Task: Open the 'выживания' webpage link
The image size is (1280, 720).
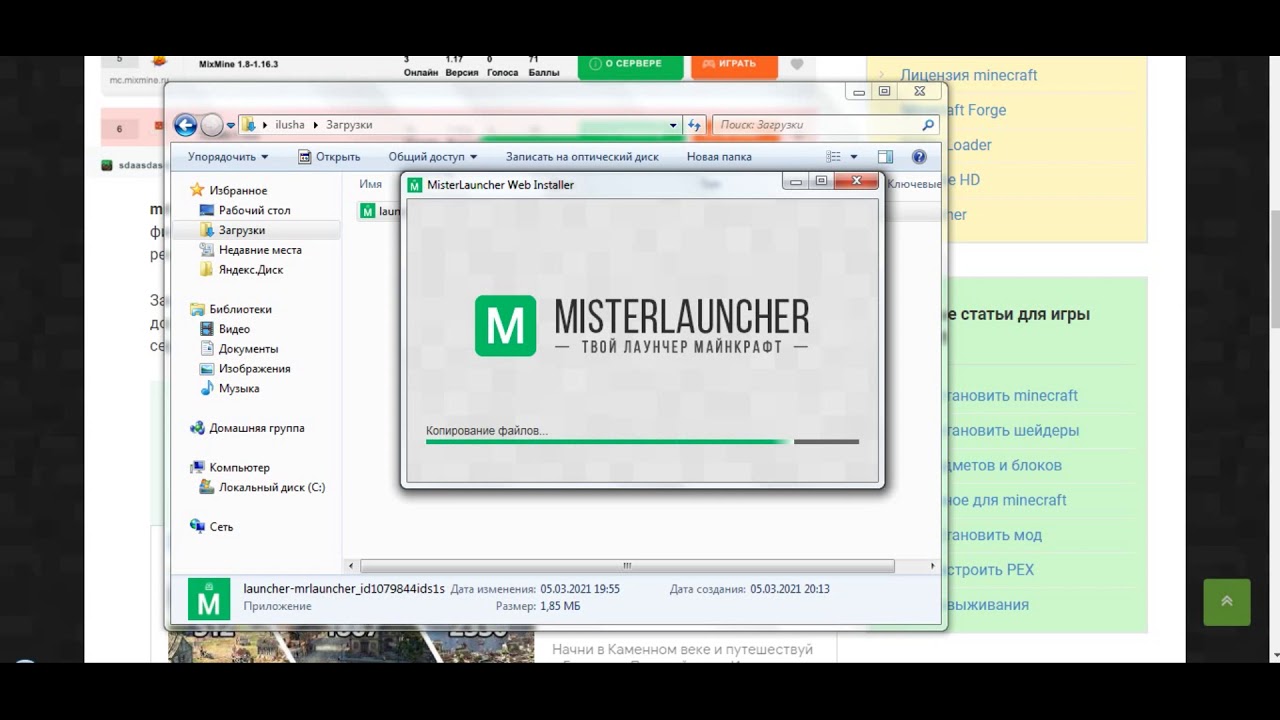Action: [x=985, y=605]
